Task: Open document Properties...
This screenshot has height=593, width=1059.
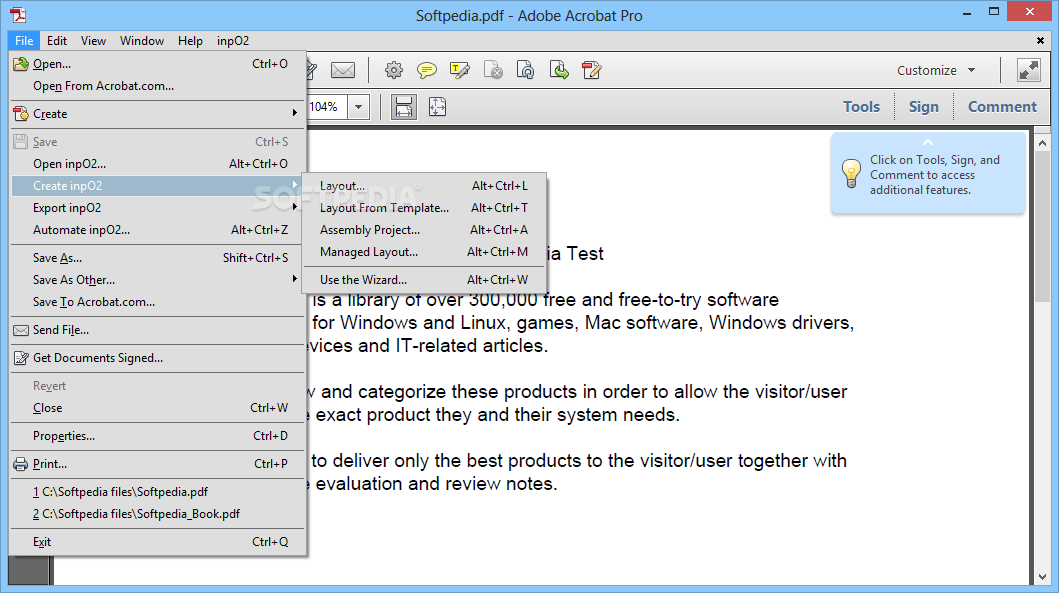Action: tap(157, 436)
